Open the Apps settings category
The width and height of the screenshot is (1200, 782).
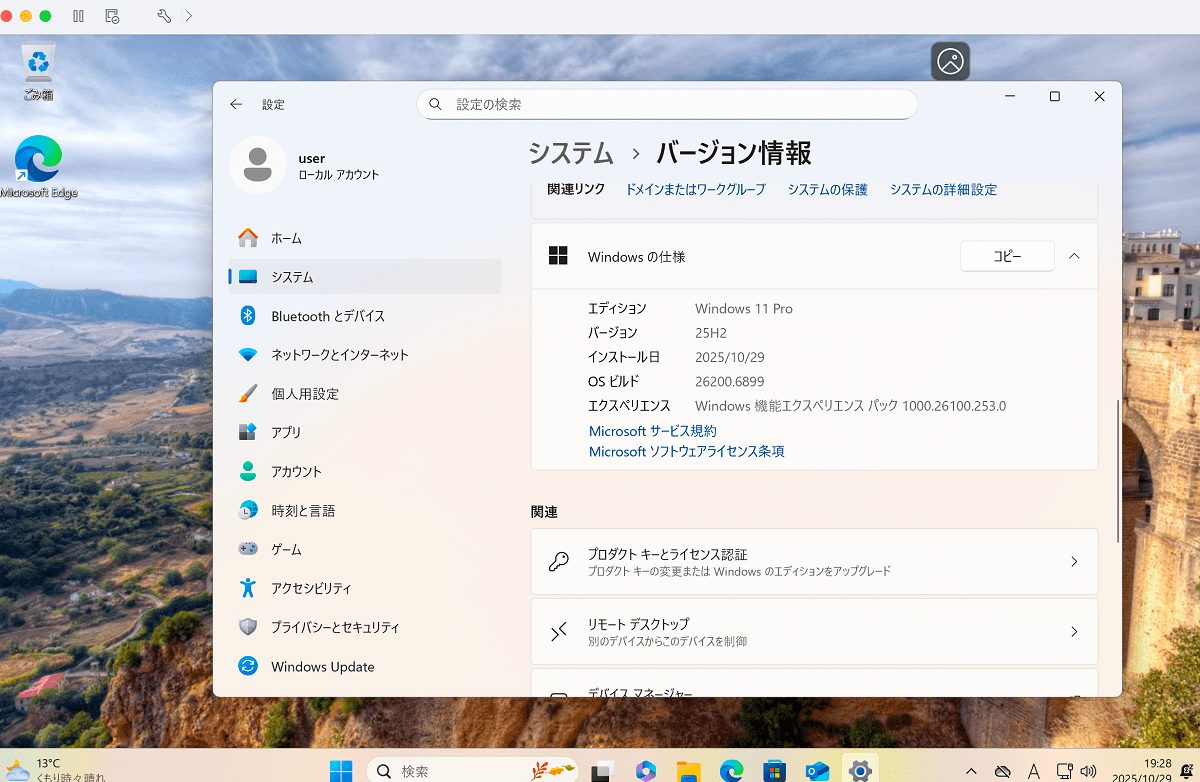coord(365,432)
